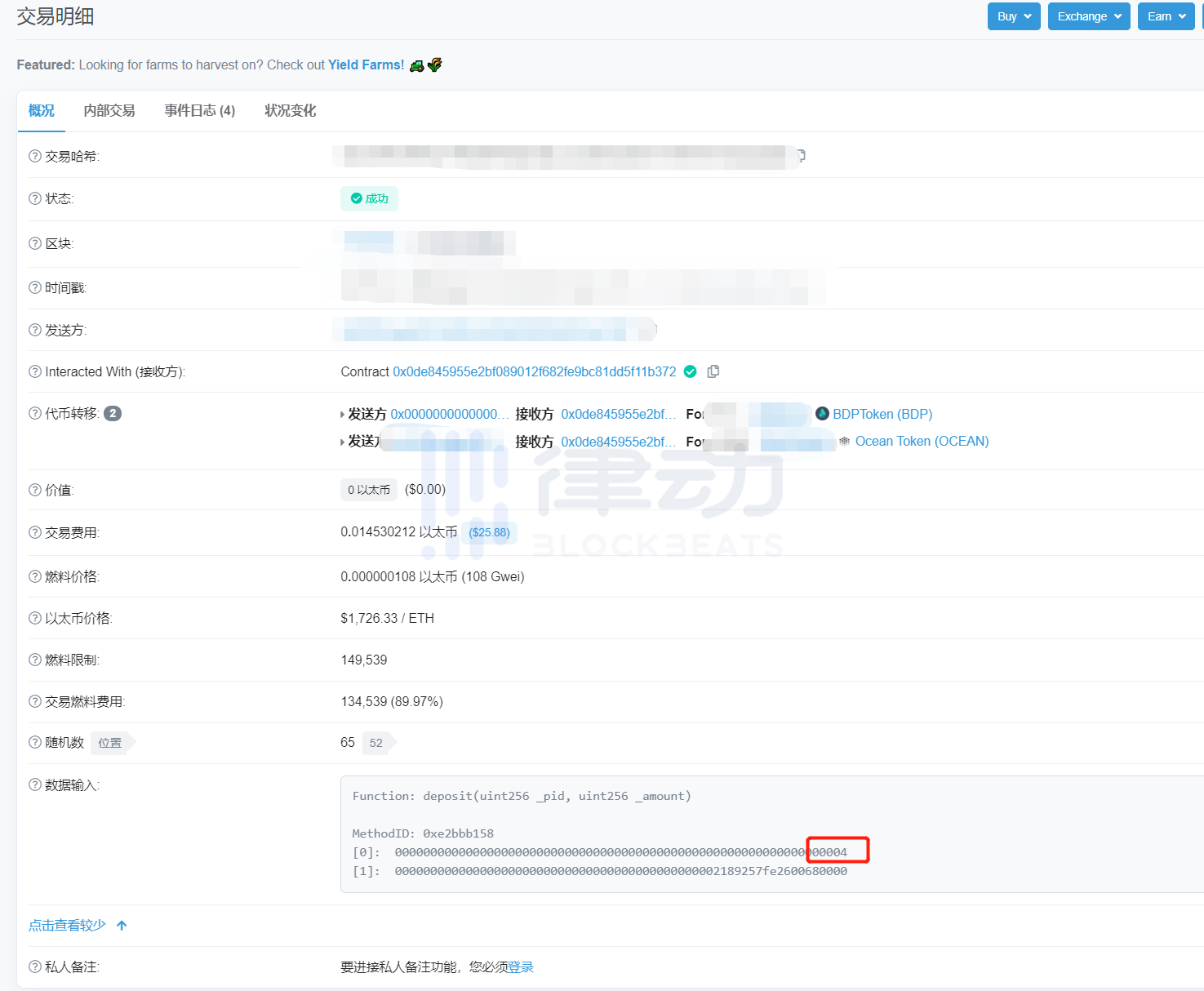Image resolution: width=1204 pixels, height=991 pixels.
Task: Click help icon beside 数据输入
Action: coord(35,784)
